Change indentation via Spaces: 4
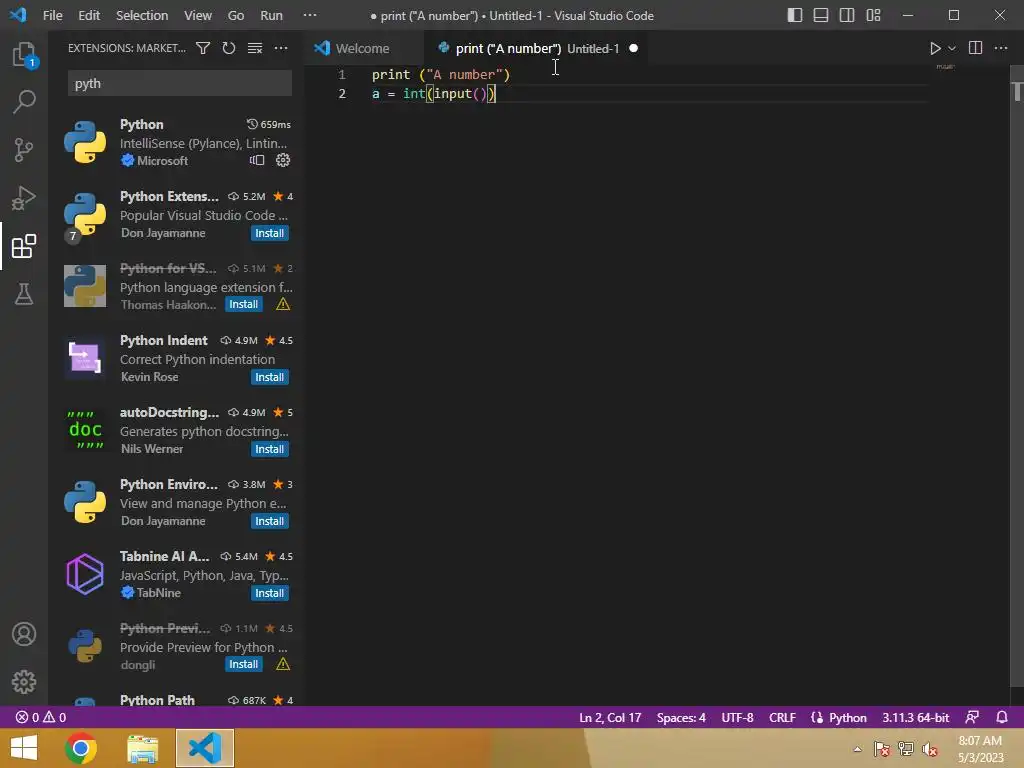 681,717
